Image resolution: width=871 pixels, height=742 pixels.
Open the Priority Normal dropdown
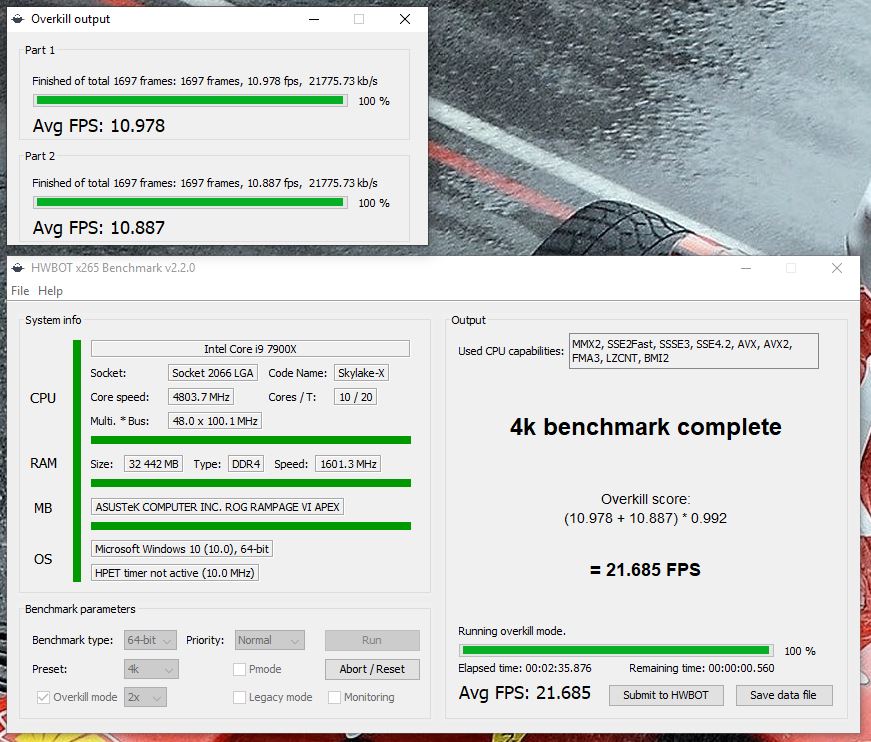[269, 640]
